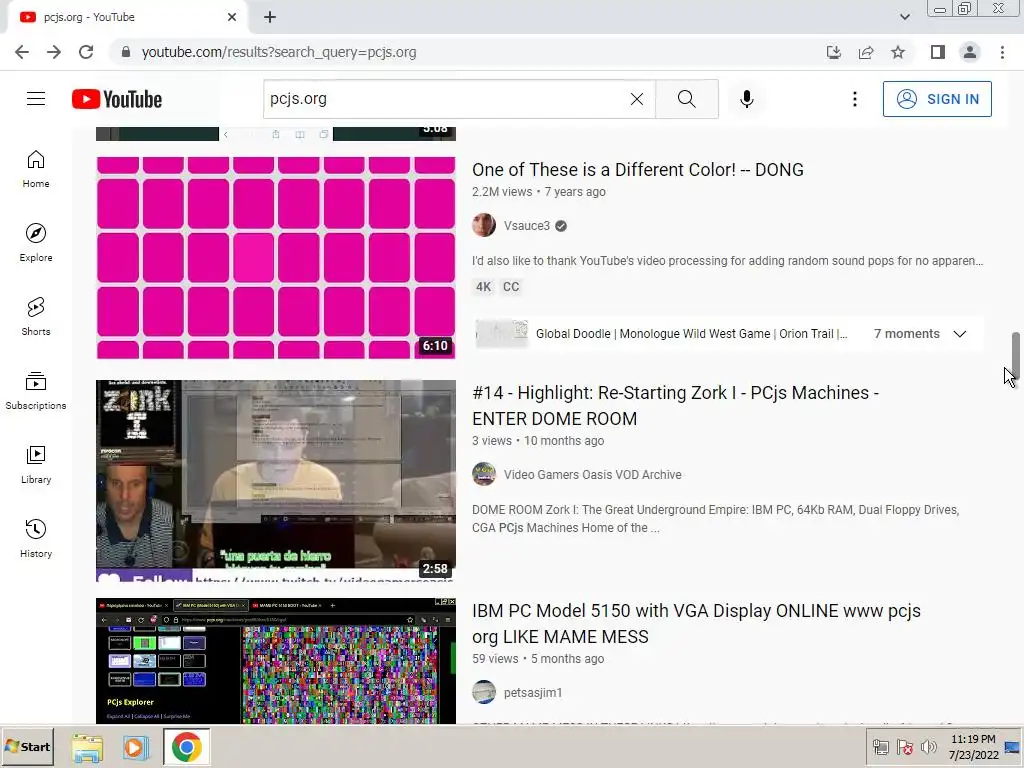
Task: View site information lock icon
Action: 126,52
